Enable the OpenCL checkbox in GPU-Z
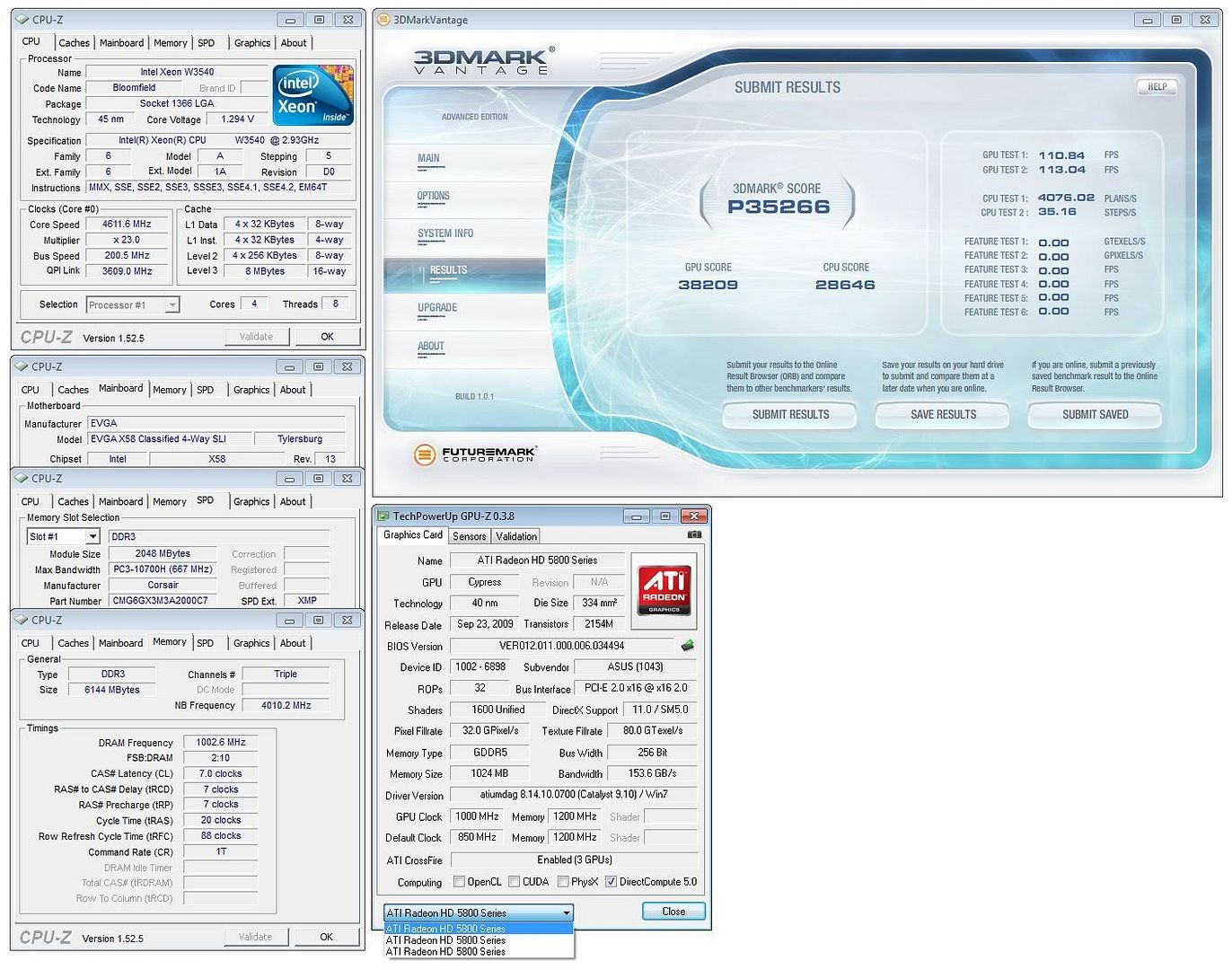 (460, 882)
